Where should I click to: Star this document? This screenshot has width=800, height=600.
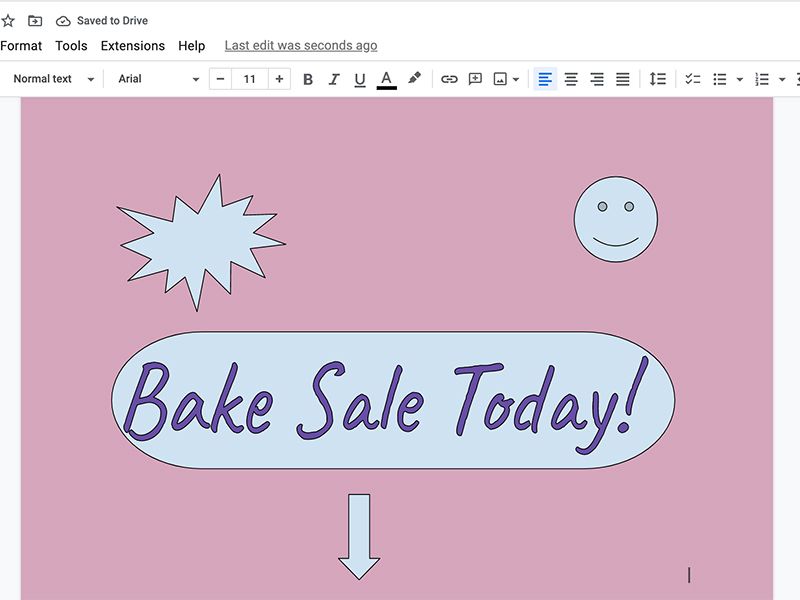click(10, 20)
